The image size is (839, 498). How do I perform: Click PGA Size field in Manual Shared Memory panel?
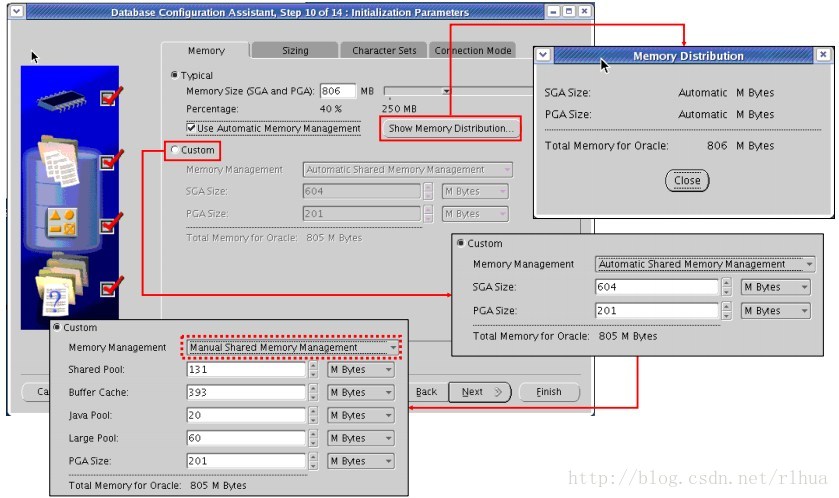click(246, 461)
